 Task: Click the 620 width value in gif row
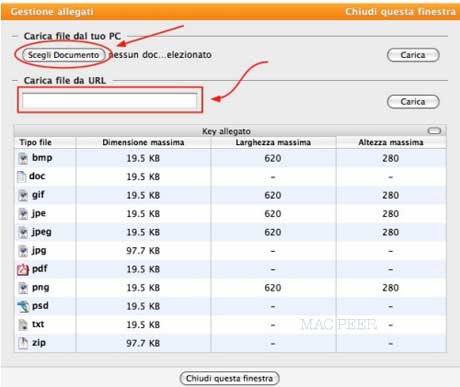[x=273, y=195]
